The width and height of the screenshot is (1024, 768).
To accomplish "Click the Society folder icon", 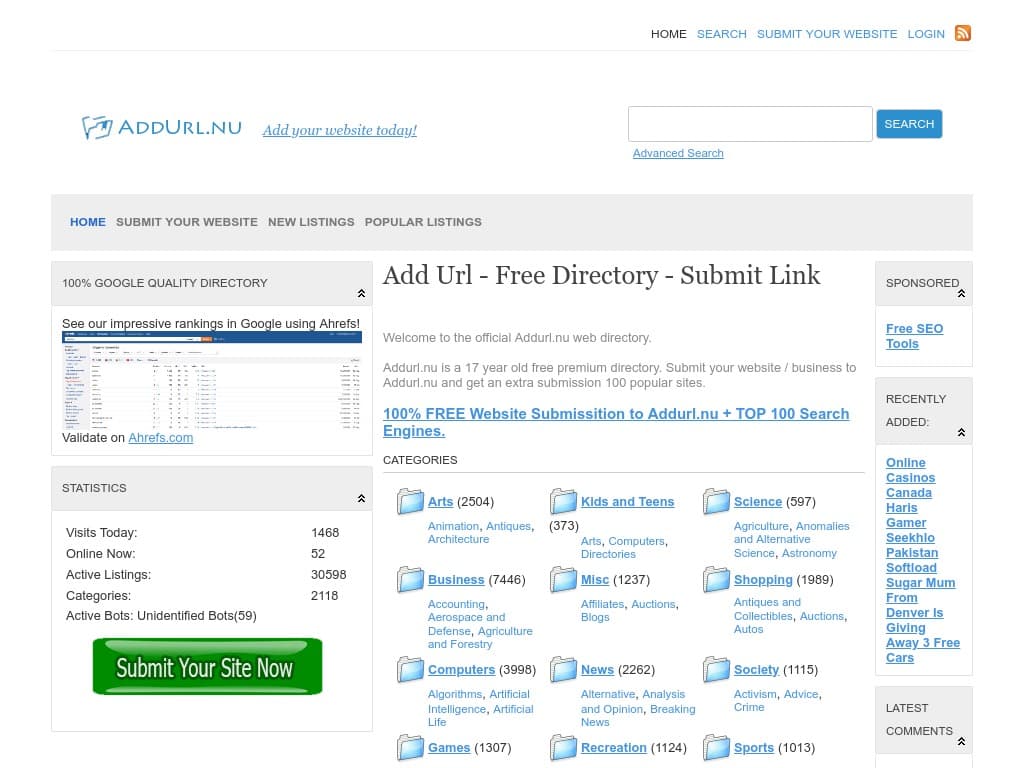I will point(716,669).
